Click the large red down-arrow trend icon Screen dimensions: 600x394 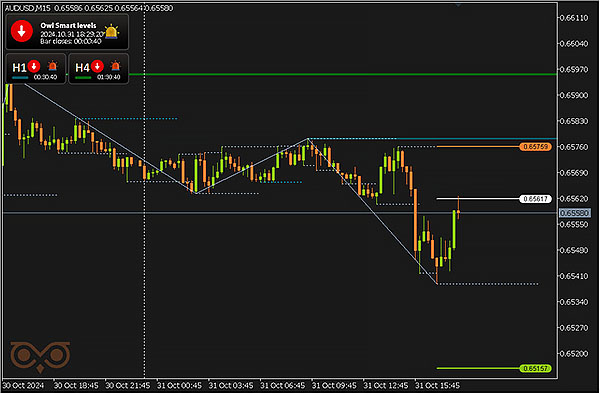pyautogui.click(x=22, y=31)
